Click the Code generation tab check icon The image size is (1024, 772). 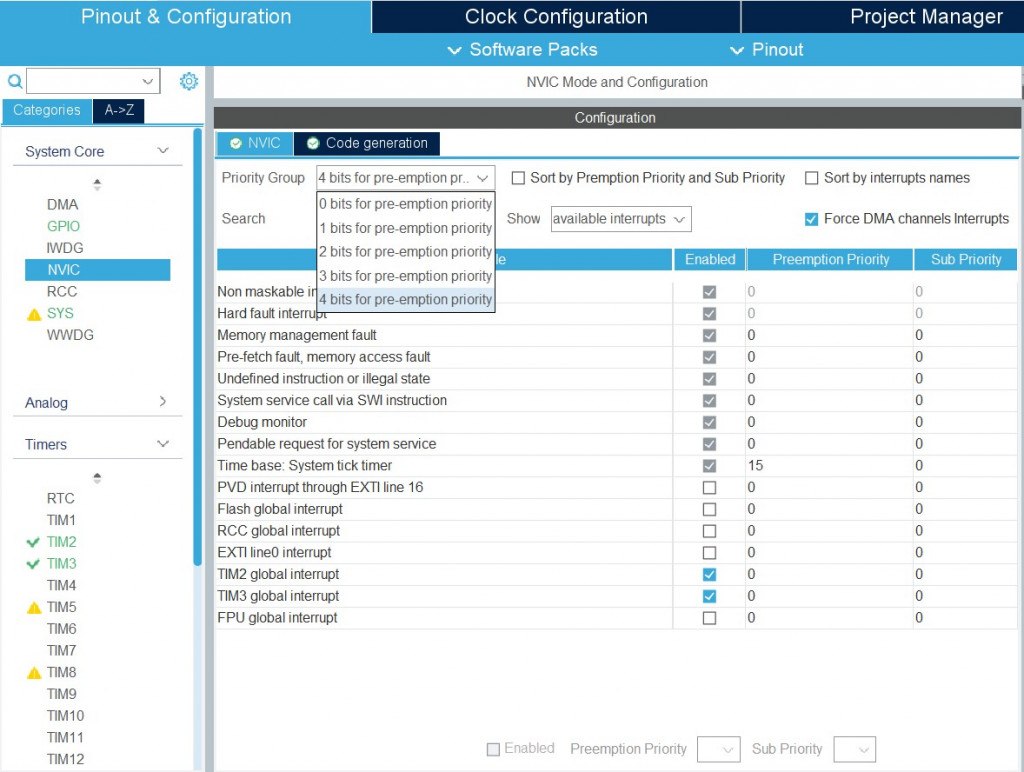313,143
